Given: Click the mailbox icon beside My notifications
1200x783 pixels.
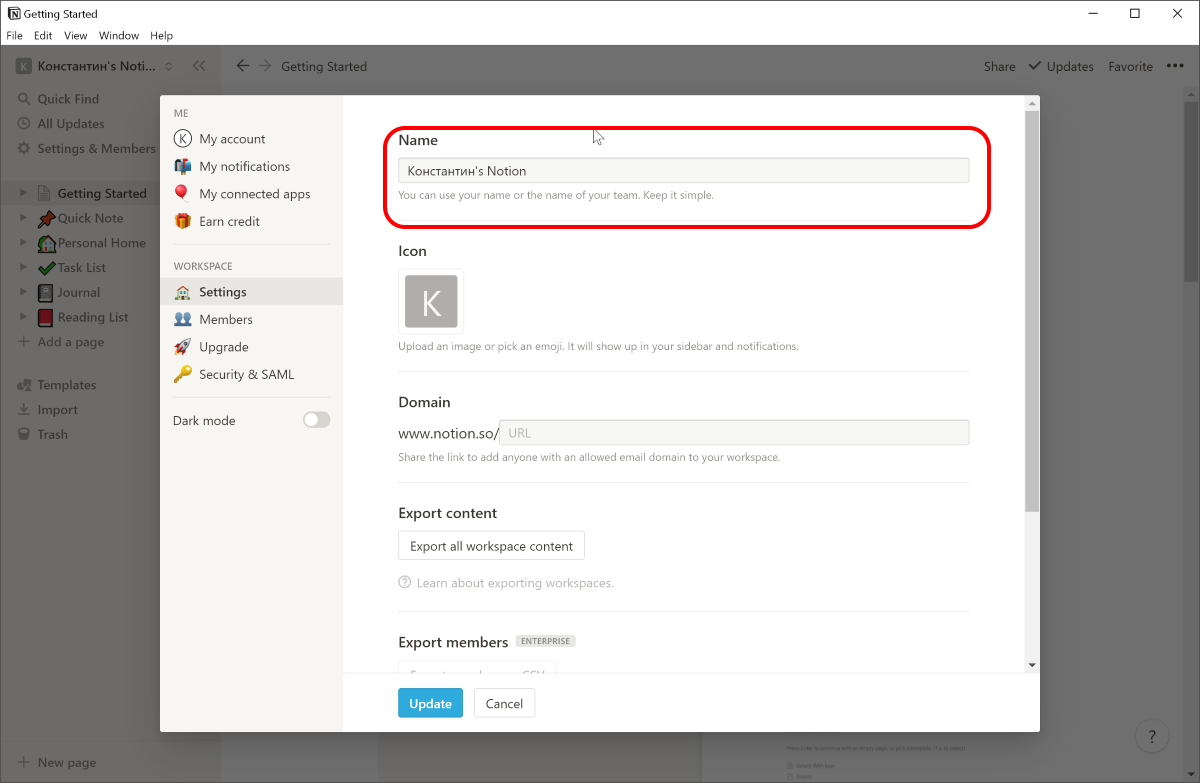Looking at the screenshot, I should (182, 166).
